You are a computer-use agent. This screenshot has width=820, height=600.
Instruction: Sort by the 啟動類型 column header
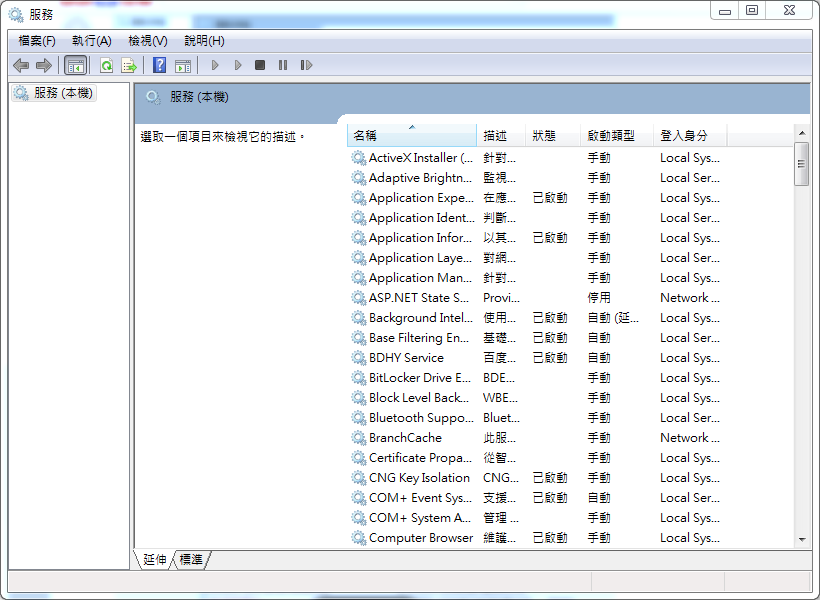[x=618, y=136]
